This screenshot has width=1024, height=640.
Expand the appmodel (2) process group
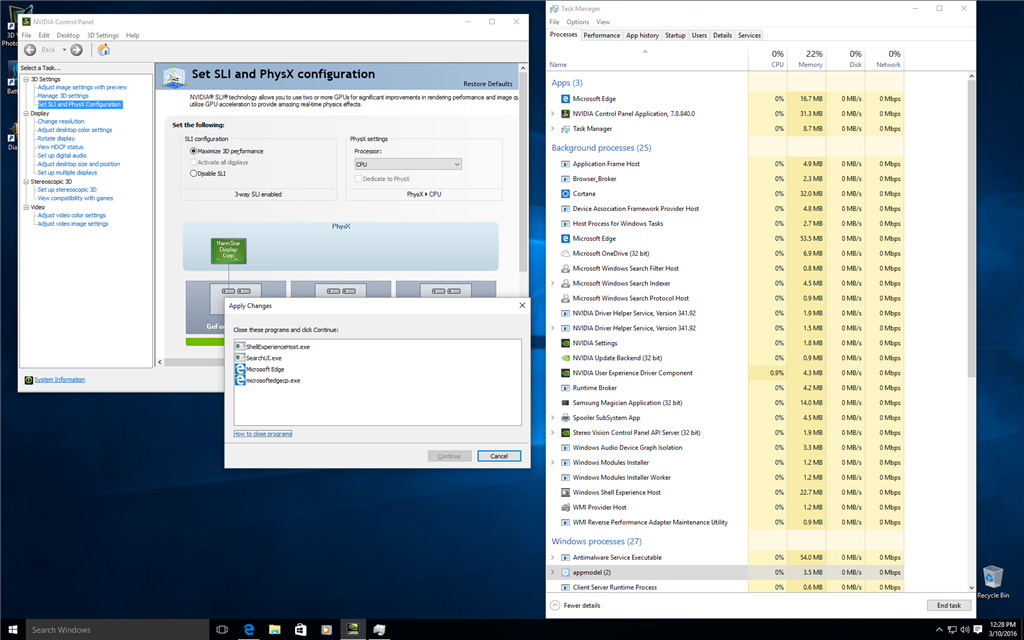click(x=552, y=573)
